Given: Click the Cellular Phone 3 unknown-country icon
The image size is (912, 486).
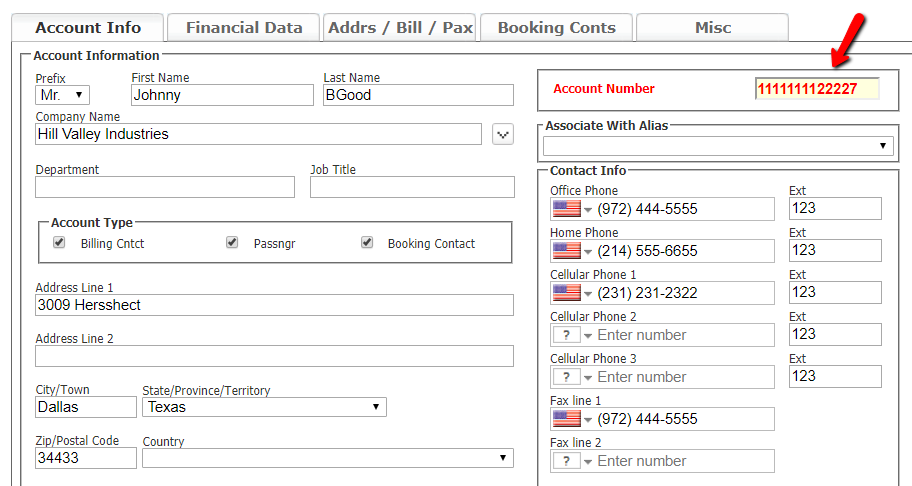Looking at the screenshot, I should [567, 377].
